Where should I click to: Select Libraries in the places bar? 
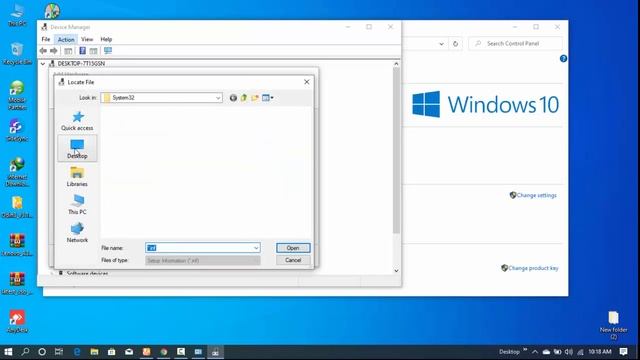coord(77,177)
